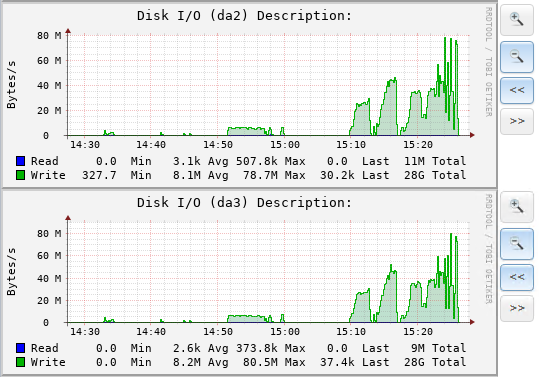Shift da2 graph forward with >> button
The width and height of the screenshot is (543, 377).
pos(517,121)
